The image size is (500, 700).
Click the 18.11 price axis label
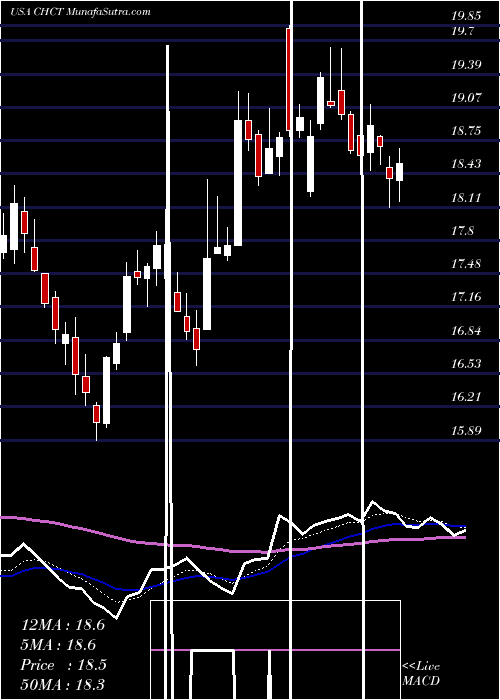point(466,197)
